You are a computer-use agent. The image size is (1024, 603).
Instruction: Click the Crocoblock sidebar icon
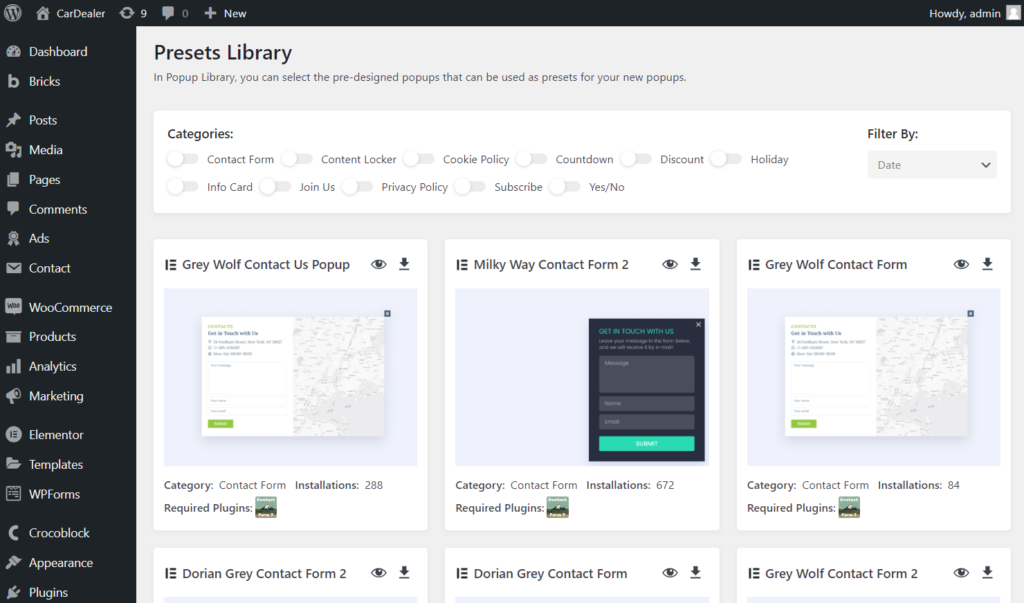tap(13, 532)
